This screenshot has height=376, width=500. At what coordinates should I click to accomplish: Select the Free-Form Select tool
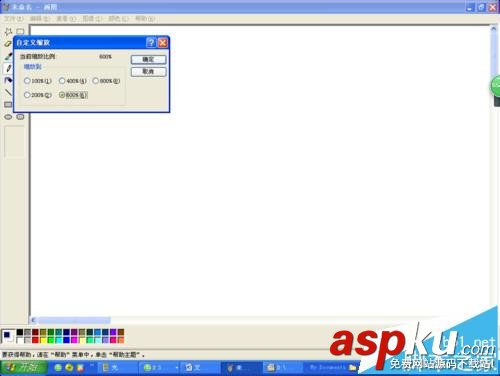[8, 32]
